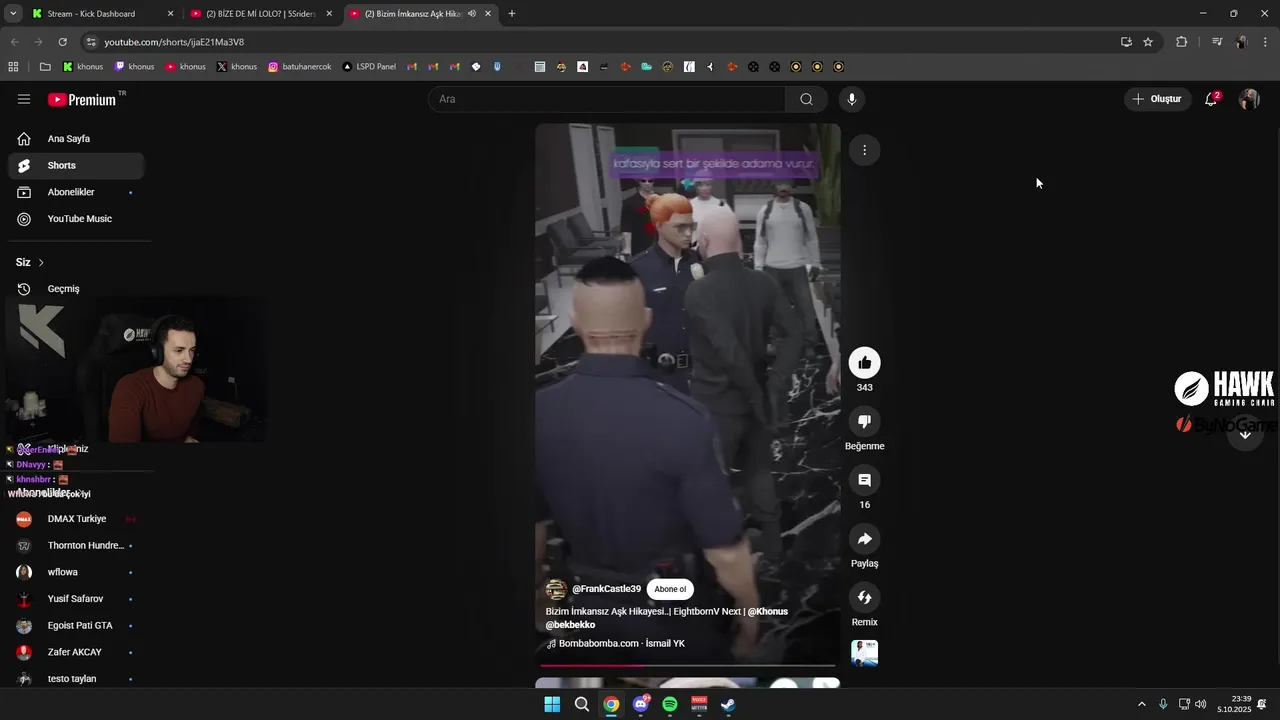This screenshot has height=720, width=1280.
Task: Install YouTube app icon in address bar
Action: click(1126, 42)
